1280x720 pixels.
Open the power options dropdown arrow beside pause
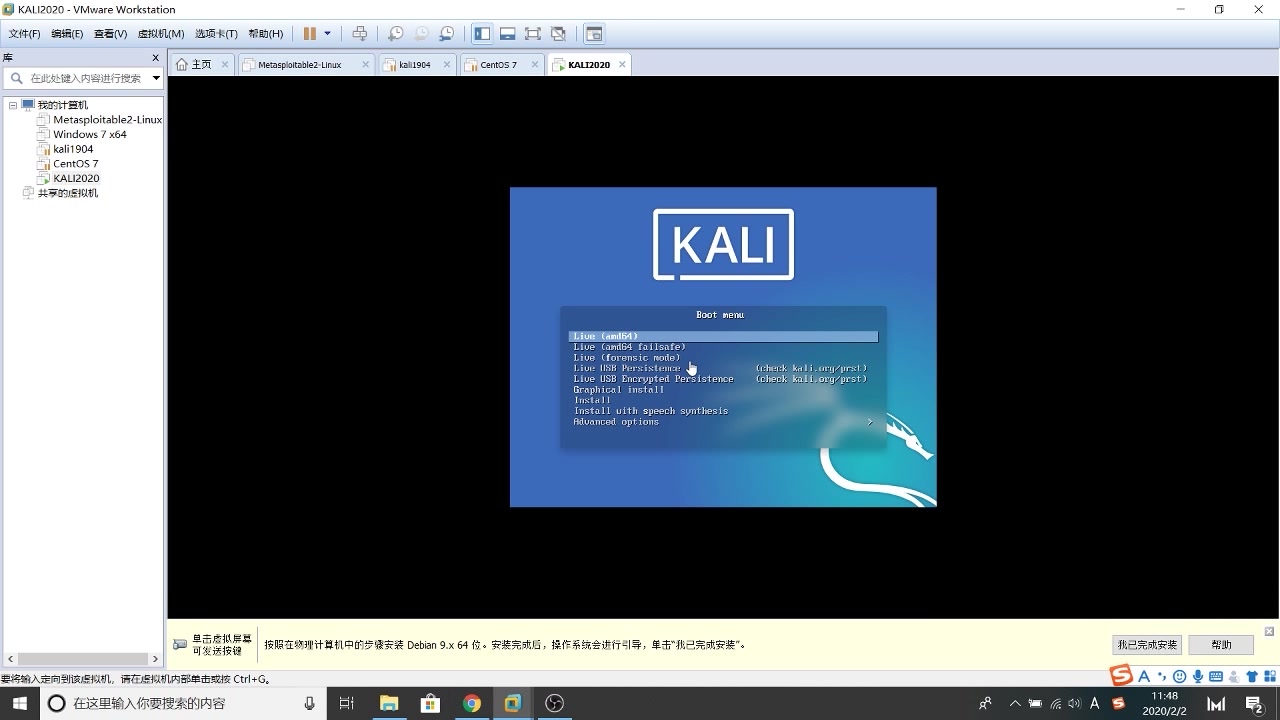click(x=327, y=33)
